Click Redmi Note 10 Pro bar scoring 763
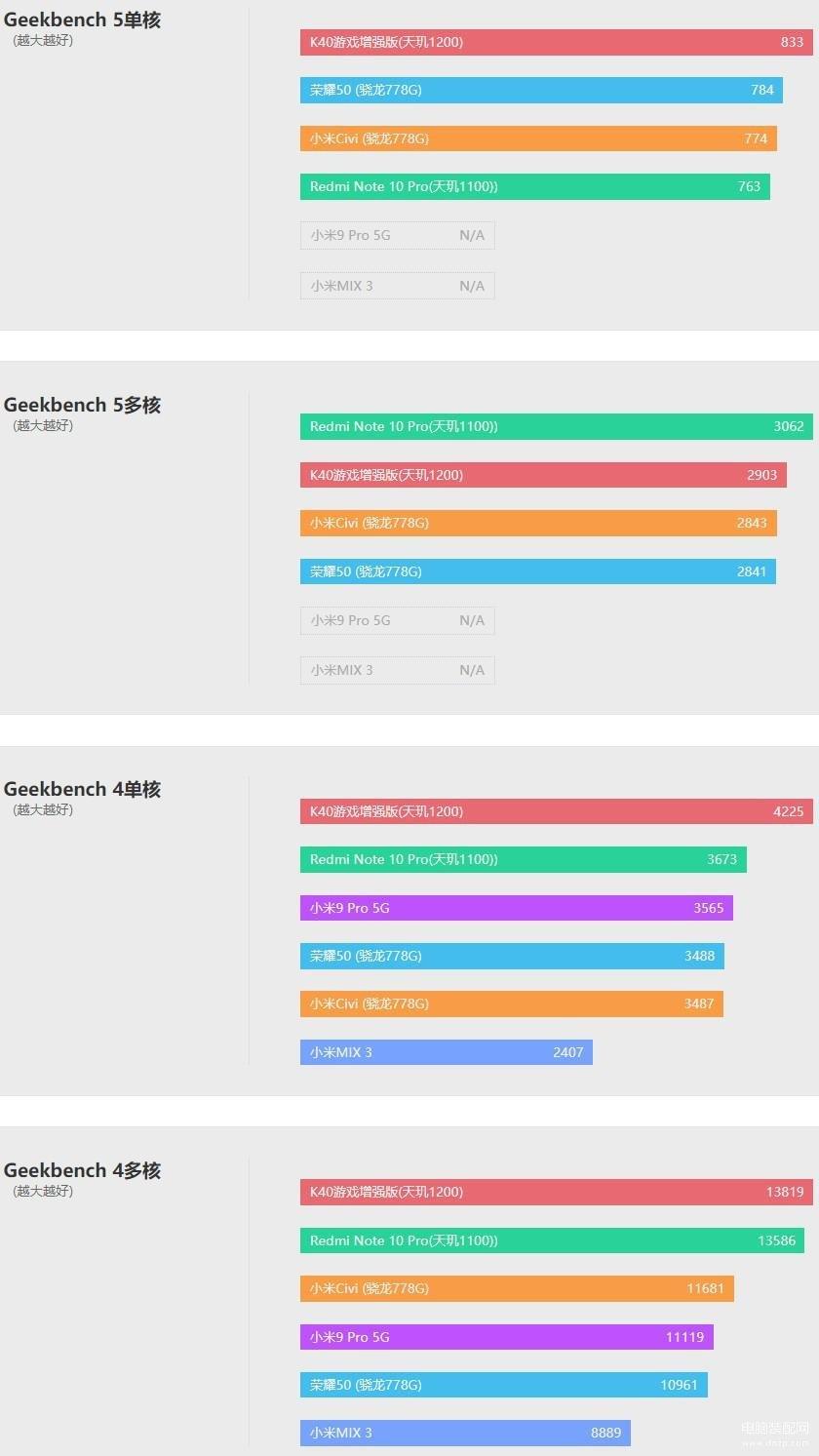 (535, 186)
